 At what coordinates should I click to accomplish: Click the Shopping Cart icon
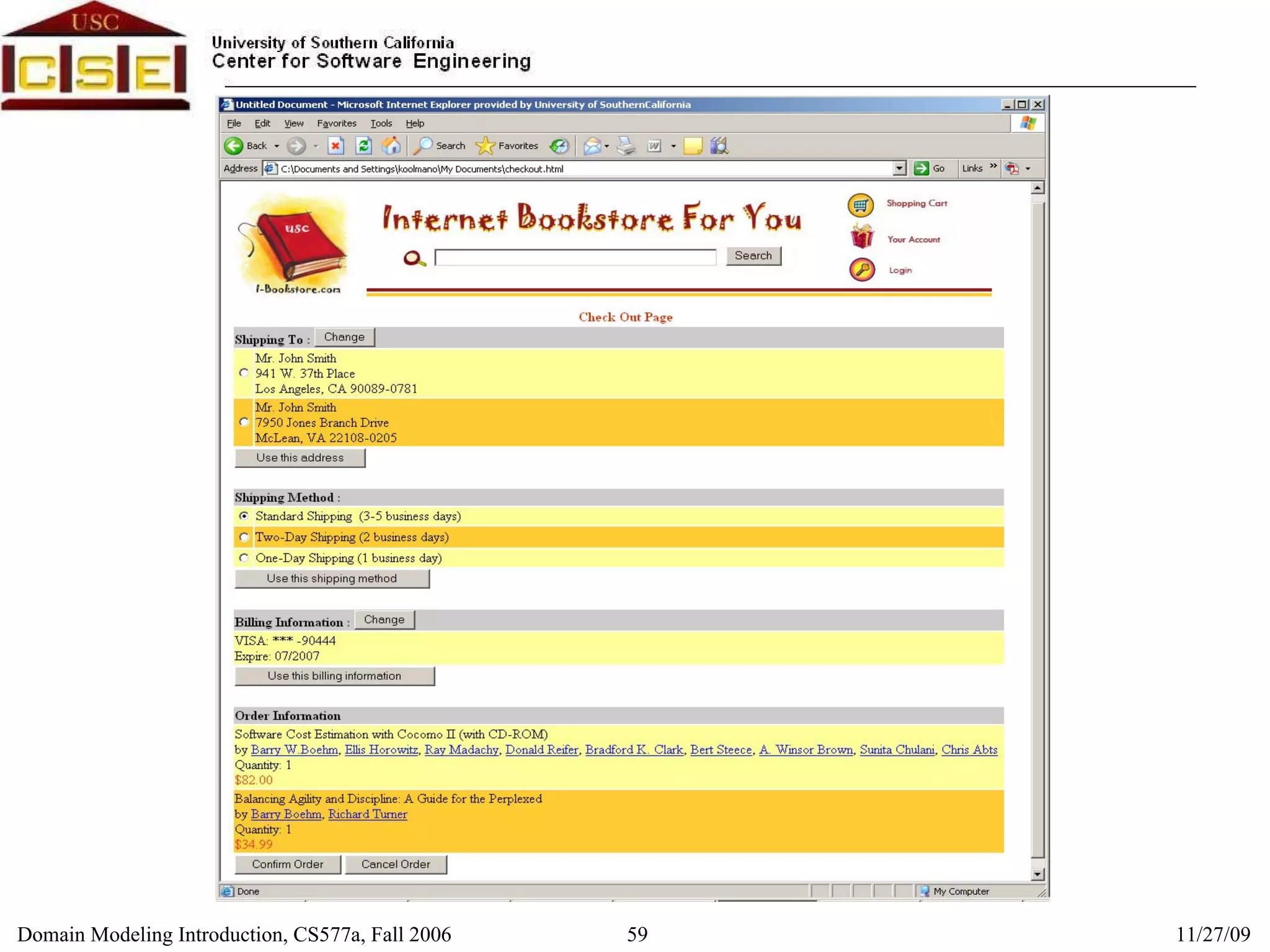(860, 205)
